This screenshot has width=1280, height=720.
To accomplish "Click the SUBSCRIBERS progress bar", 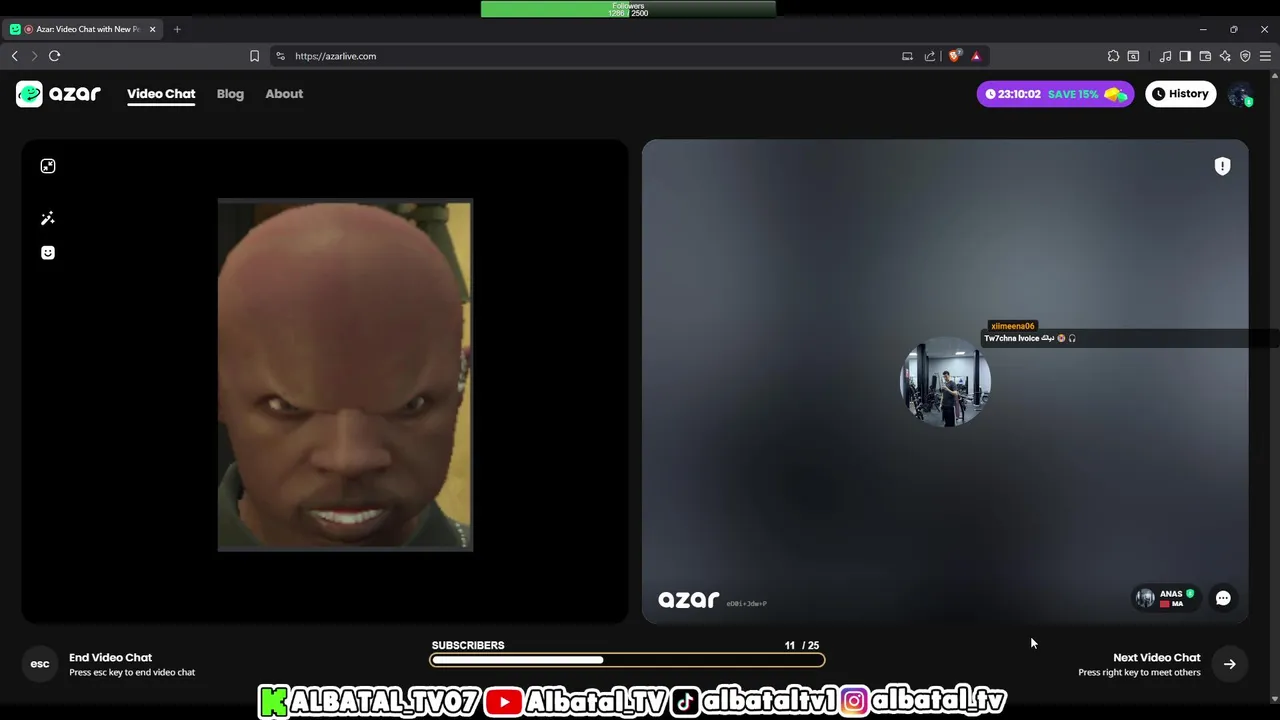I will 627,660.
